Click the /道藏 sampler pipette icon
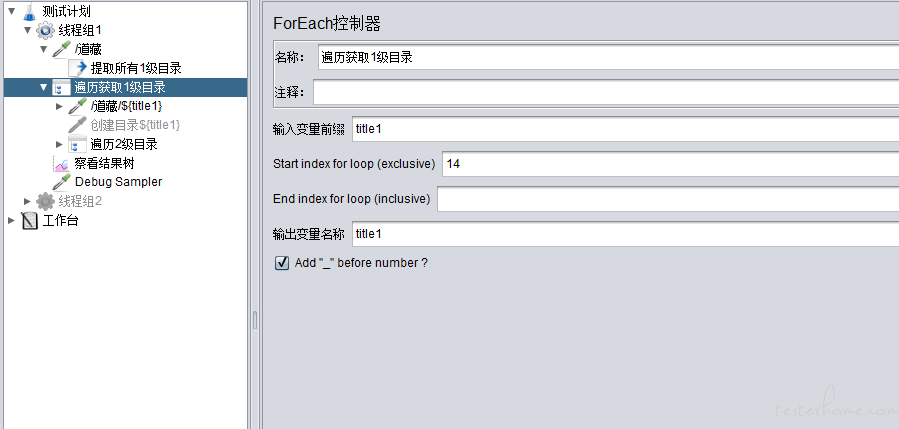Viewport: 899px width, 429px height. [61, 49]
